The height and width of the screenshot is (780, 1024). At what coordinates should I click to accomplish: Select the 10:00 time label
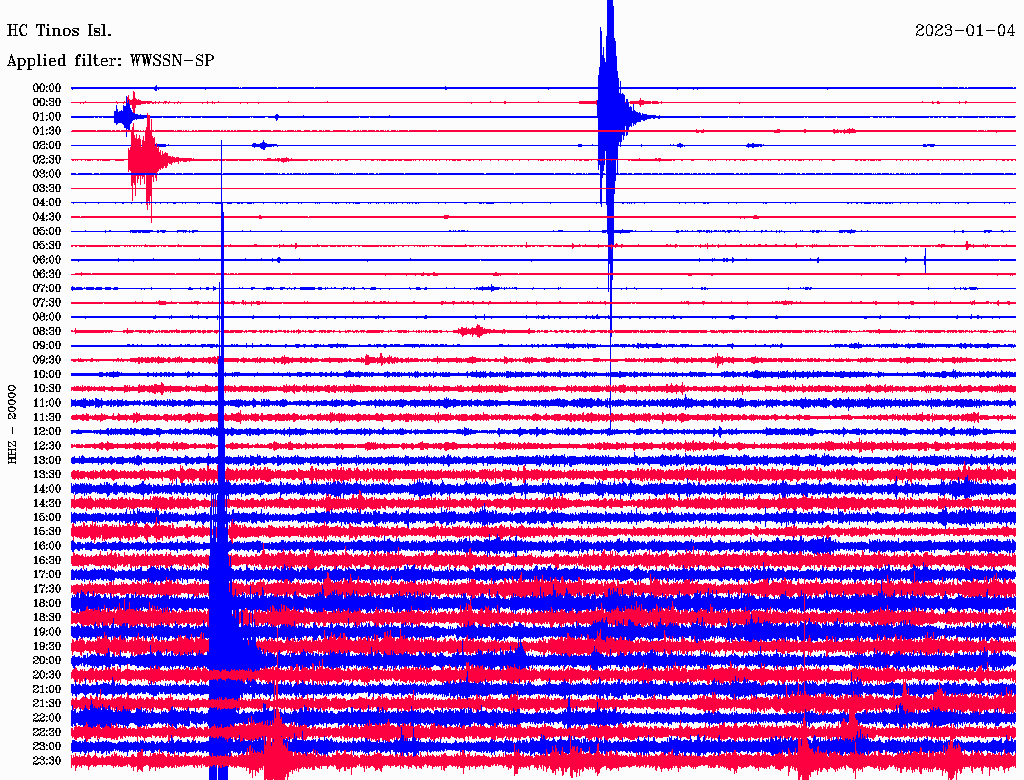click(x=47, y=374)
